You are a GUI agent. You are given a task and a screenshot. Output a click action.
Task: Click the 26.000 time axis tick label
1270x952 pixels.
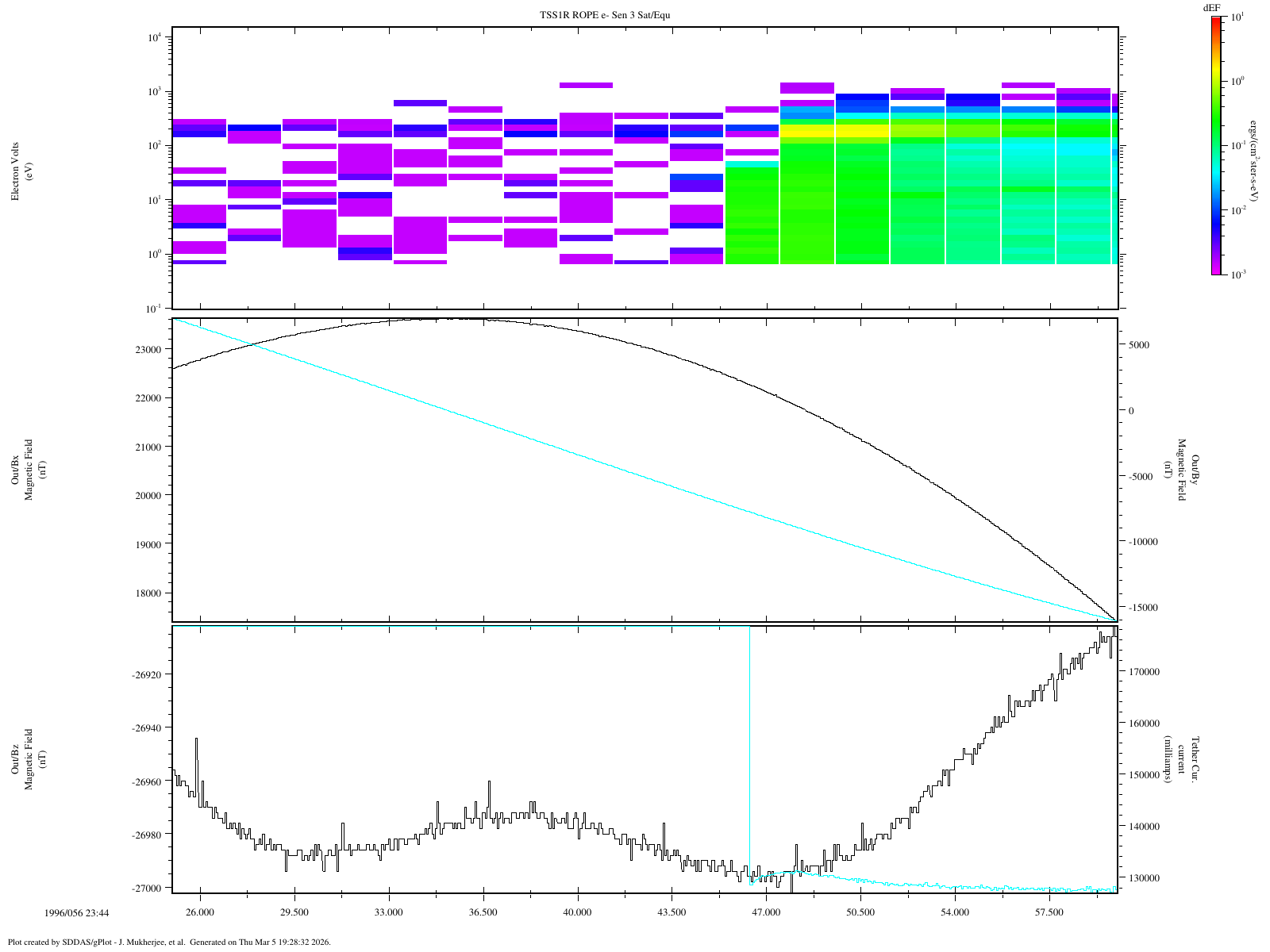200,913
